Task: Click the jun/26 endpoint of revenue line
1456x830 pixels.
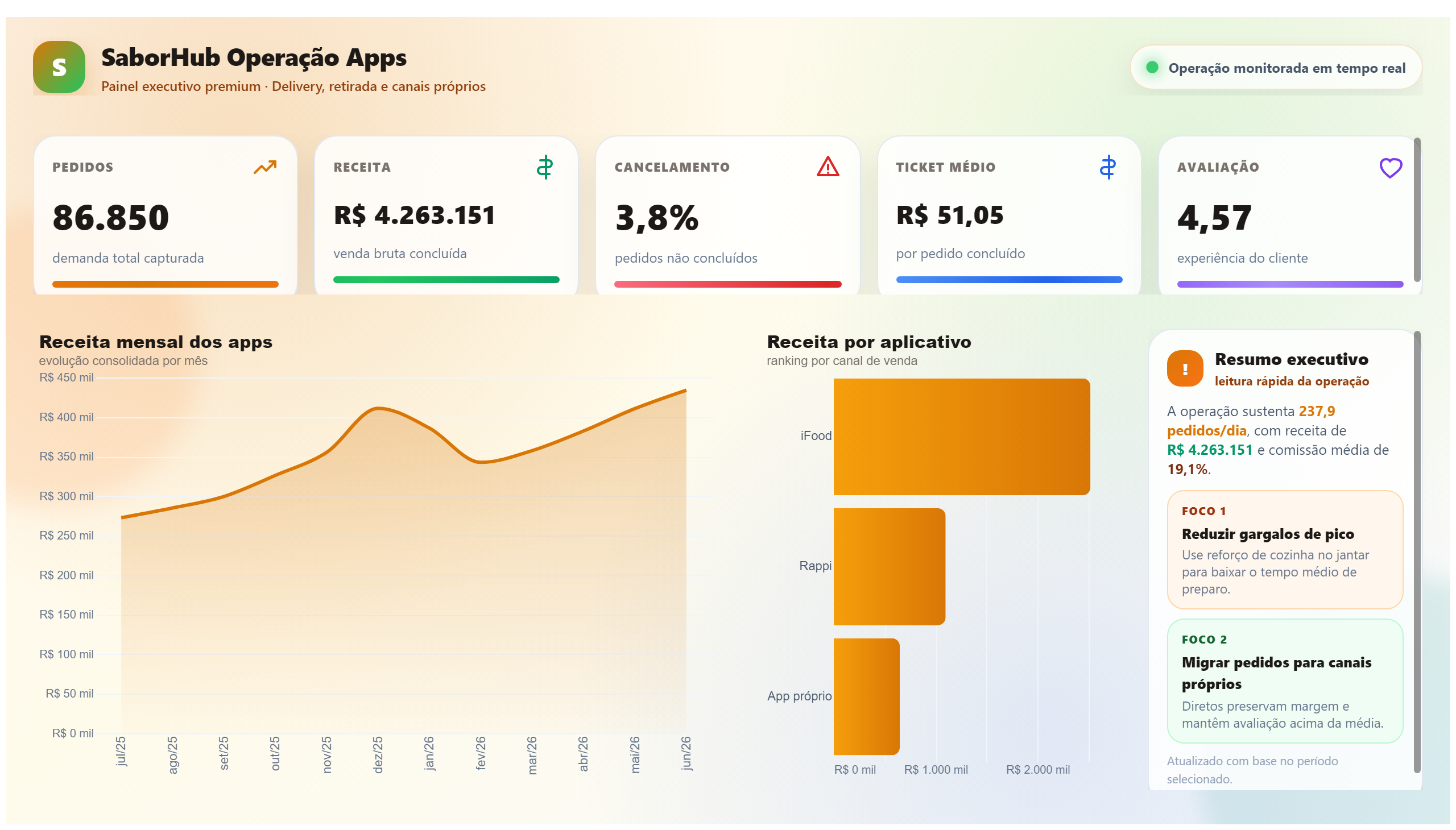Action: [x=685, y=391]
